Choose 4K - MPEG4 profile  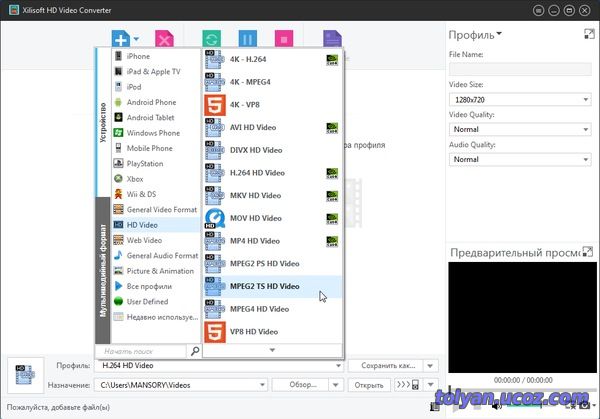coord(272,82)
